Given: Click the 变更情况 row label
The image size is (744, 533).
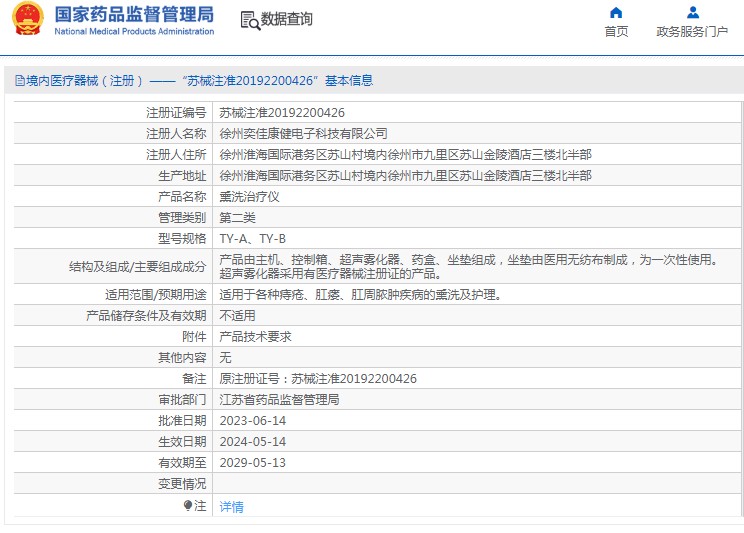Looking at the screenshot, I should (x=182, y=484).
